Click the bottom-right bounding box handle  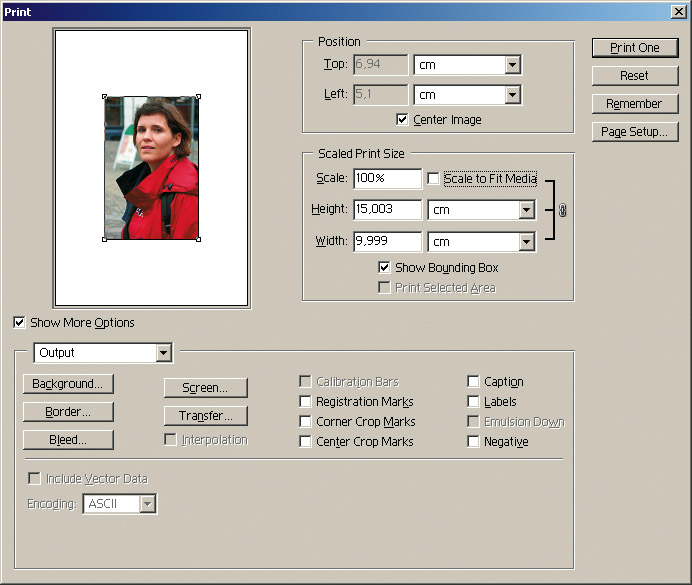click(199, 240)
